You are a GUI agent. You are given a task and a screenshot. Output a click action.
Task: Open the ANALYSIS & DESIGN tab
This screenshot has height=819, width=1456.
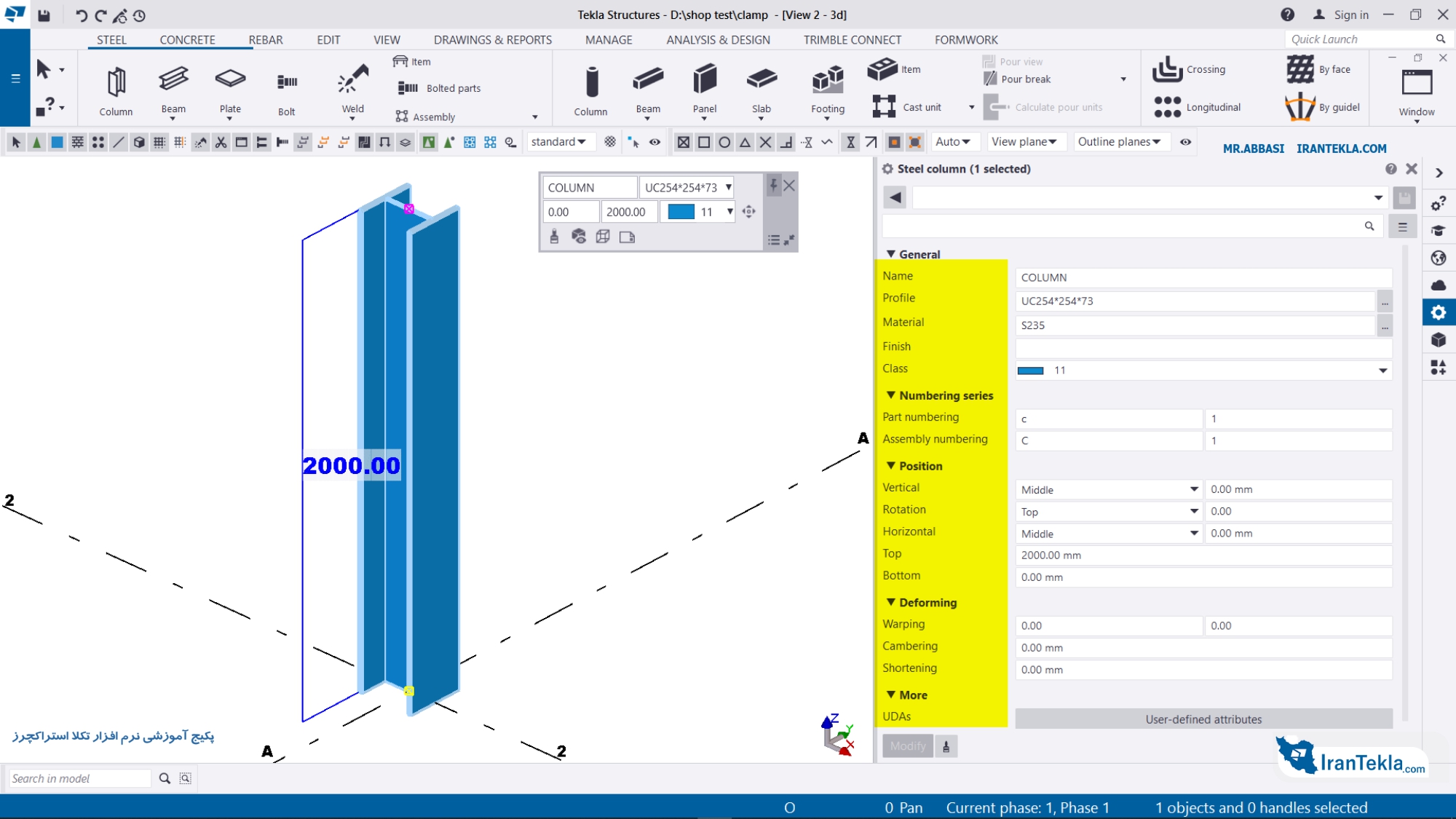point(719,40)
